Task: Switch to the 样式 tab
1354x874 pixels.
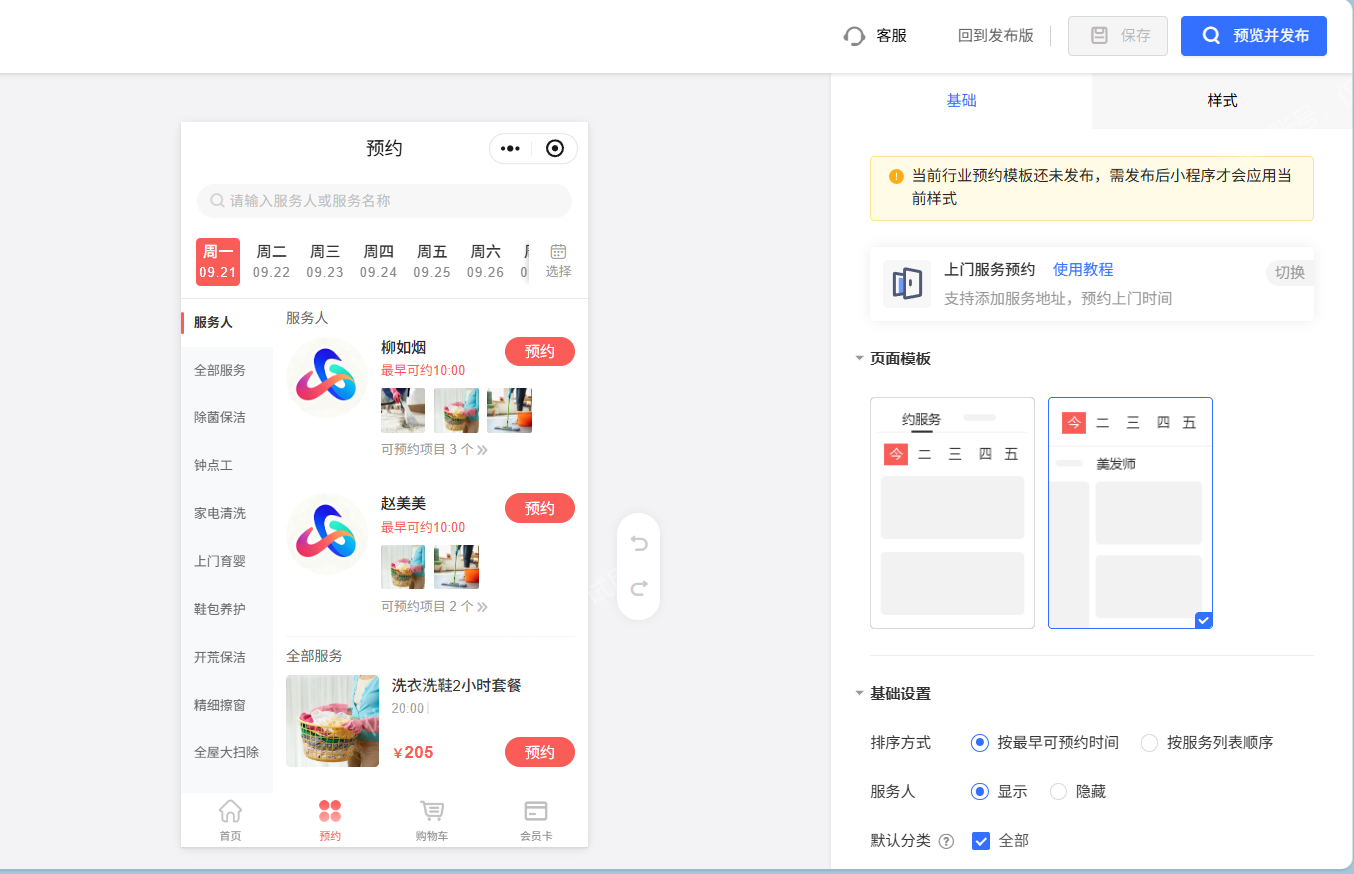Action: coord(1222,101)
